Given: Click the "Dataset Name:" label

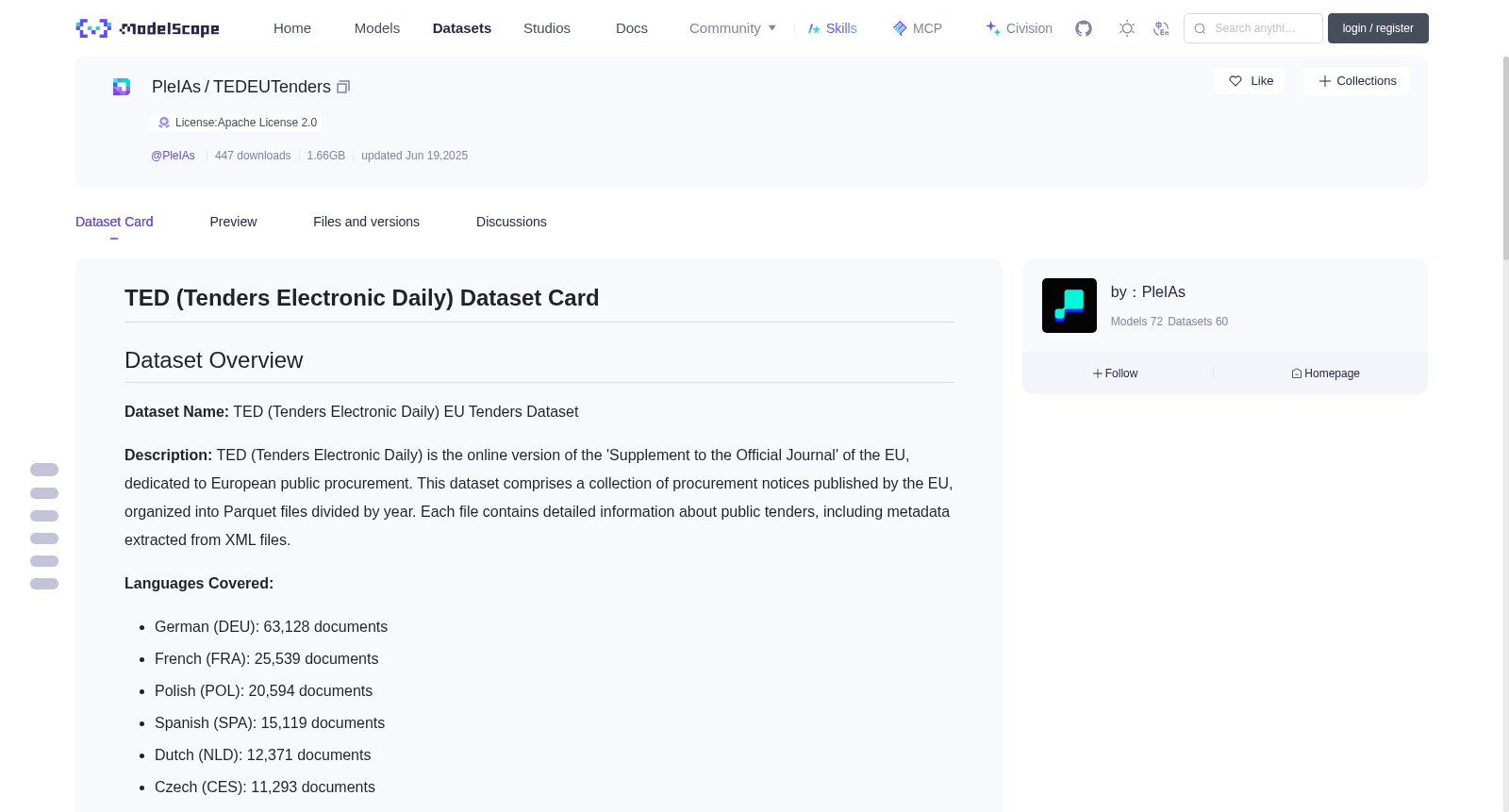Looking at the screenshot, I should [x=176, y=412].
